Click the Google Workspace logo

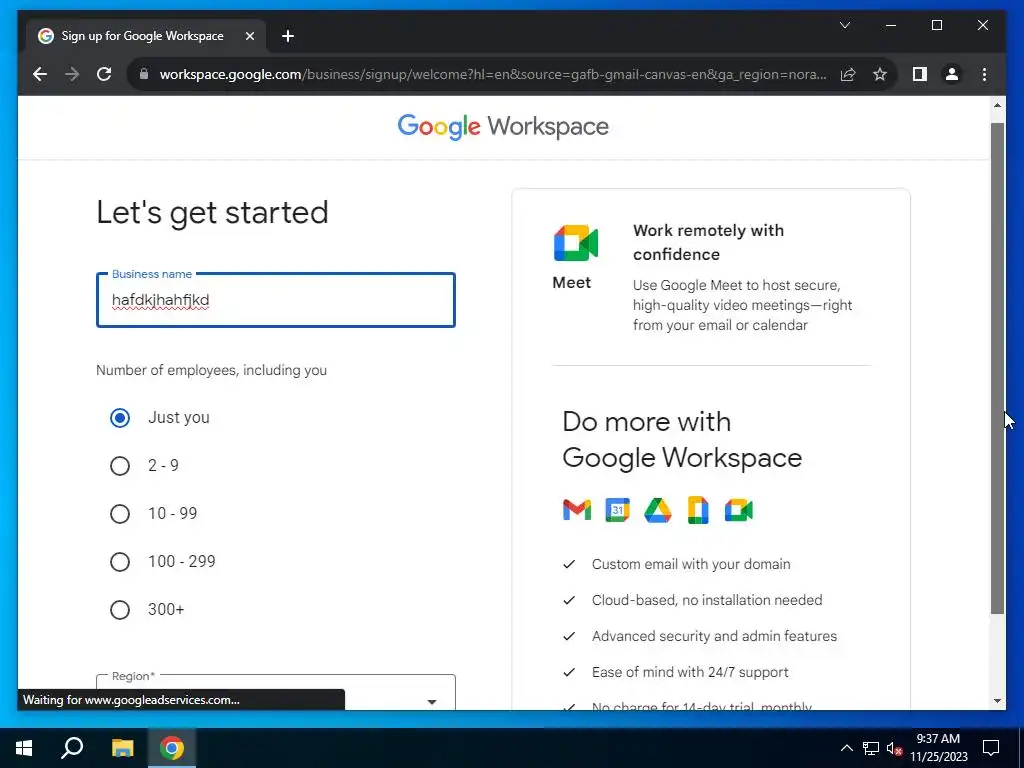coord(503,127)
